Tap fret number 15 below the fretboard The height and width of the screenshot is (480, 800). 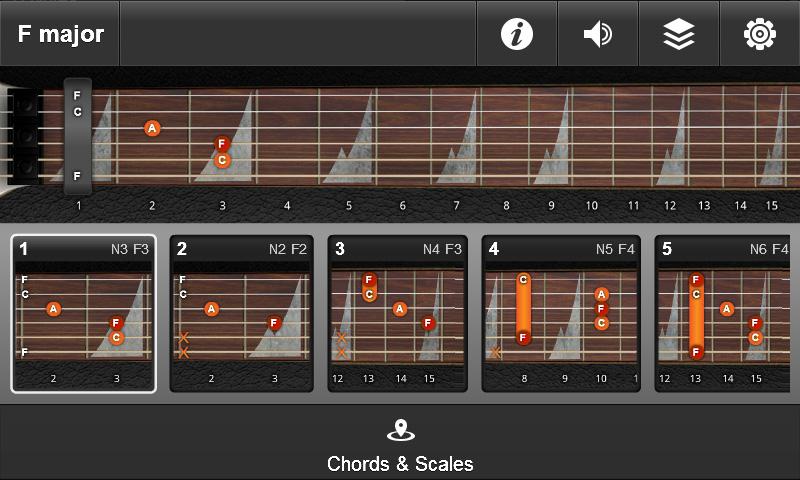click(771, 206)
